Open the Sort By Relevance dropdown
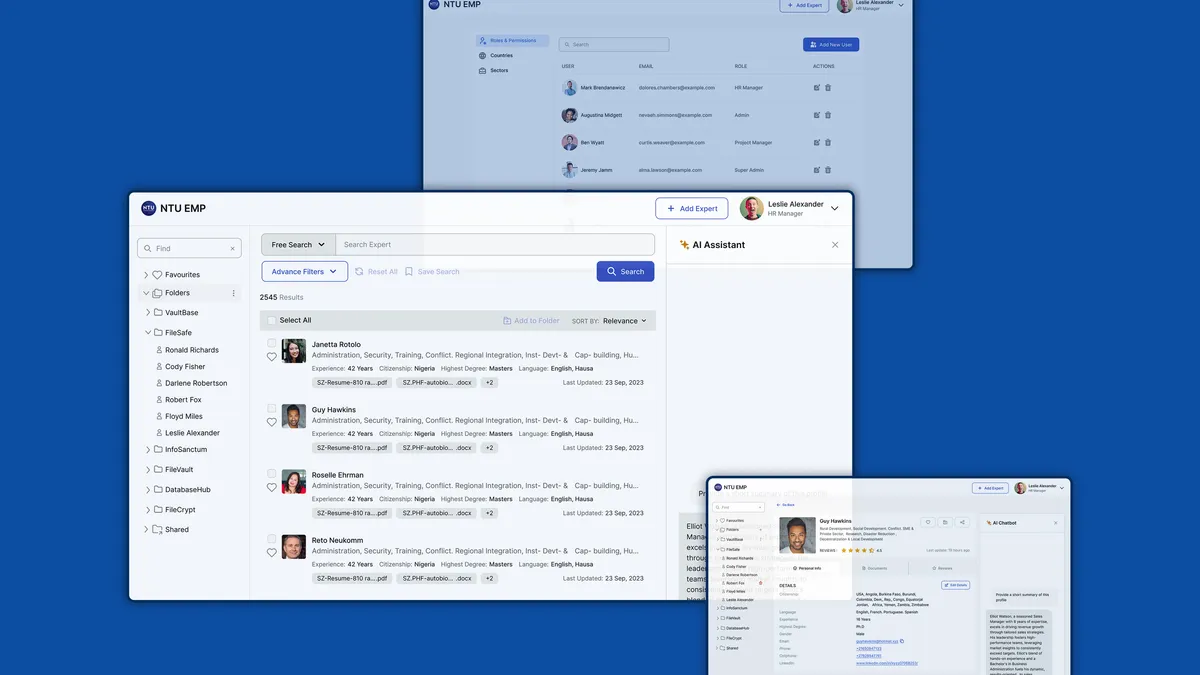1200x675 pixels. pos(625,321)
